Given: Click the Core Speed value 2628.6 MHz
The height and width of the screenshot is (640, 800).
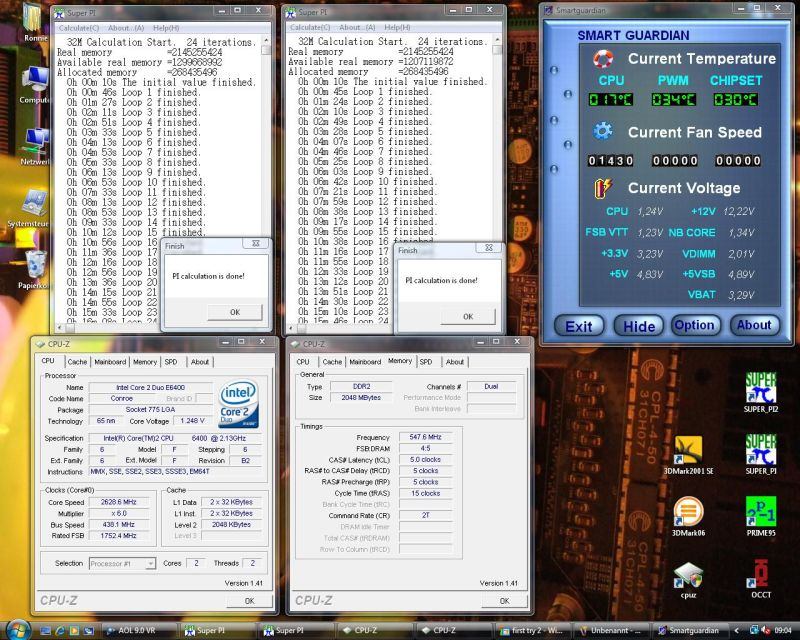Looking at the screenshot, I should pyautogui.click(x=118, y=502).
